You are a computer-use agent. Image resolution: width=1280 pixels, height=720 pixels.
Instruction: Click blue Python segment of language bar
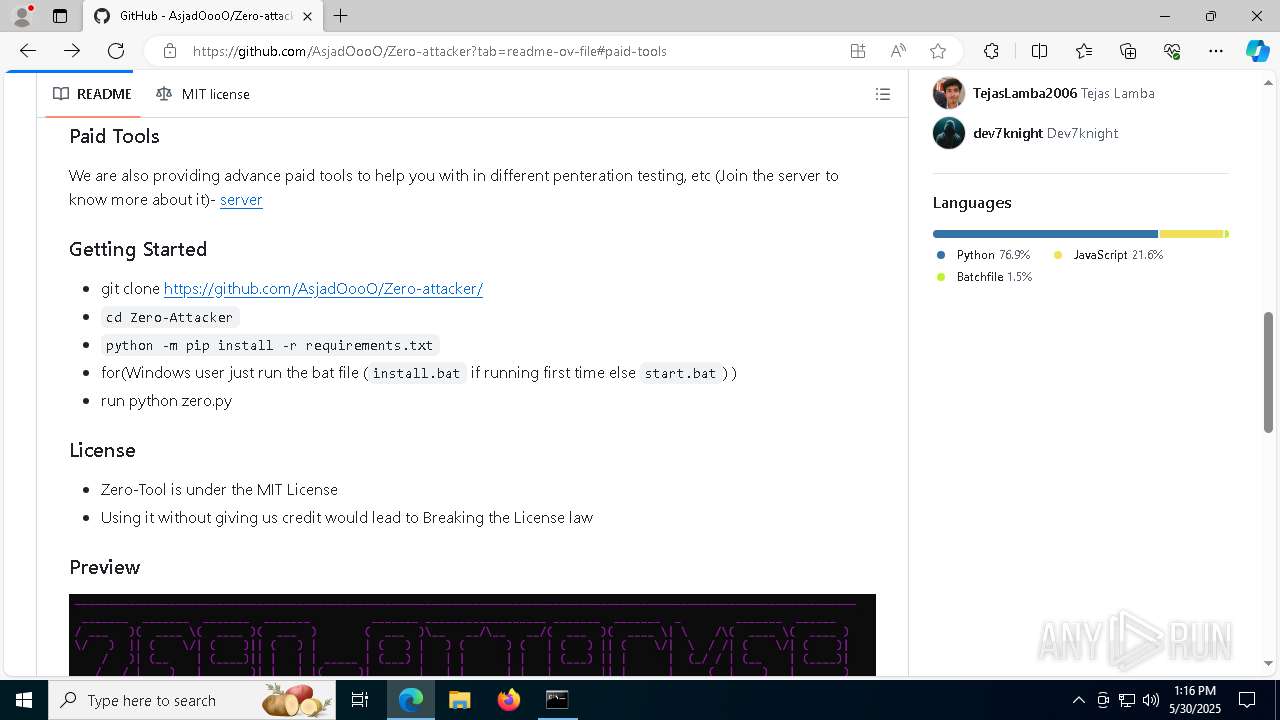pos(1045,234)
